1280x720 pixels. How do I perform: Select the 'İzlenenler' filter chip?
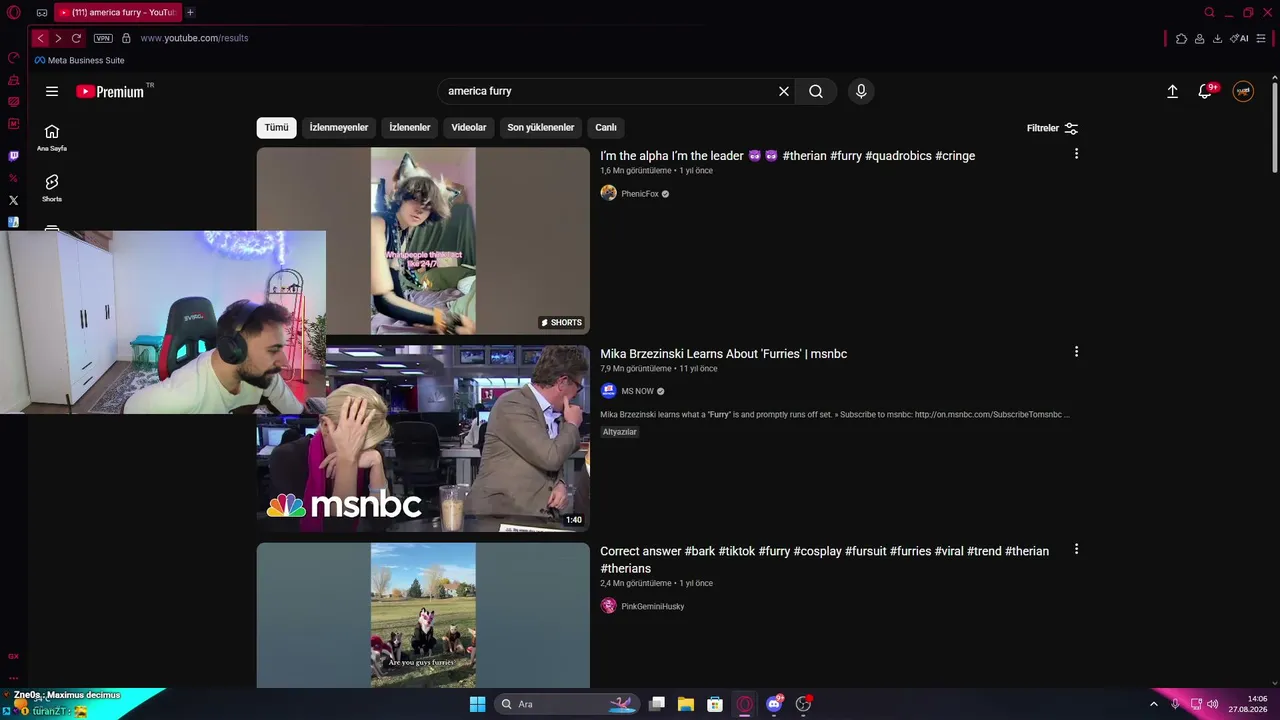(410, 128)
